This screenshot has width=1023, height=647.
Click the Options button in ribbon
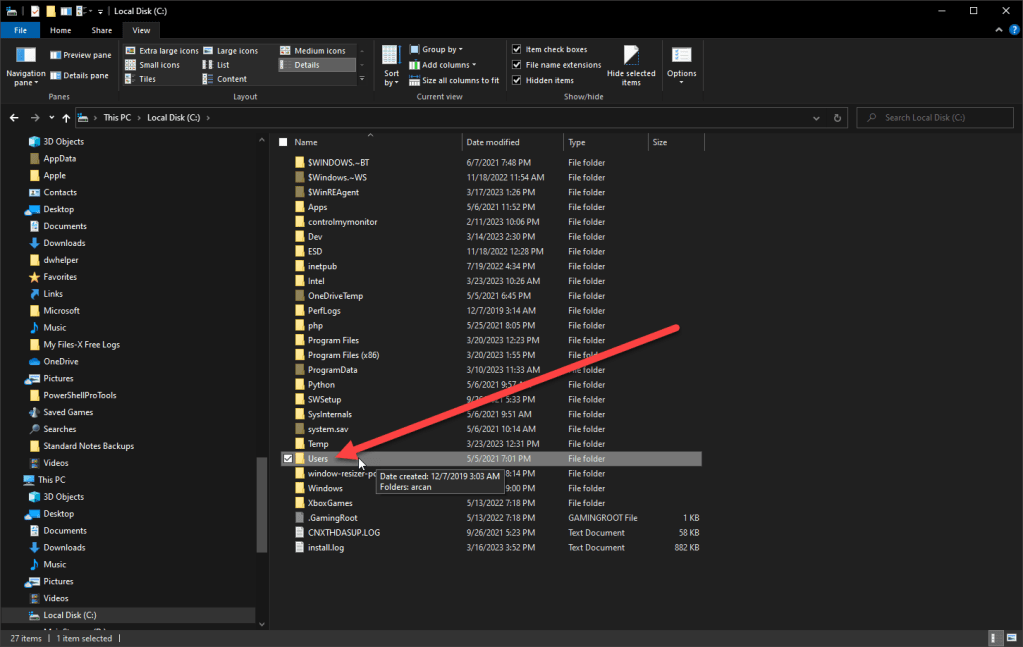(682, 64)
